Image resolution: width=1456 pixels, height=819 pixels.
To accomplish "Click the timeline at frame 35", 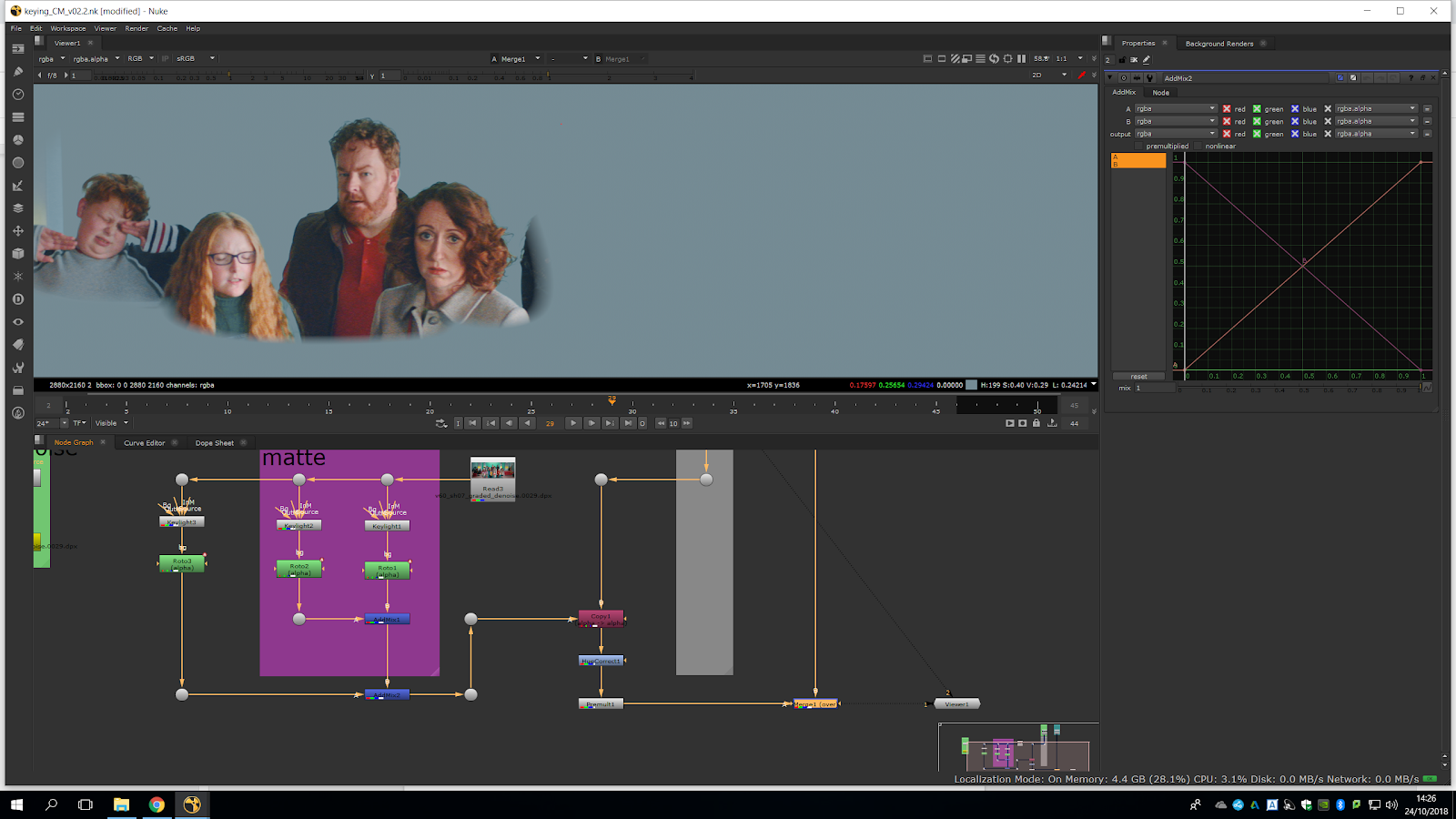I will tap(733, 406).
